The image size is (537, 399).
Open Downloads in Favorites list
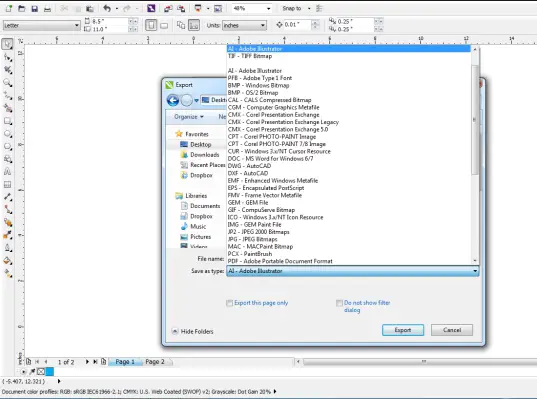[x=204, y=155]
